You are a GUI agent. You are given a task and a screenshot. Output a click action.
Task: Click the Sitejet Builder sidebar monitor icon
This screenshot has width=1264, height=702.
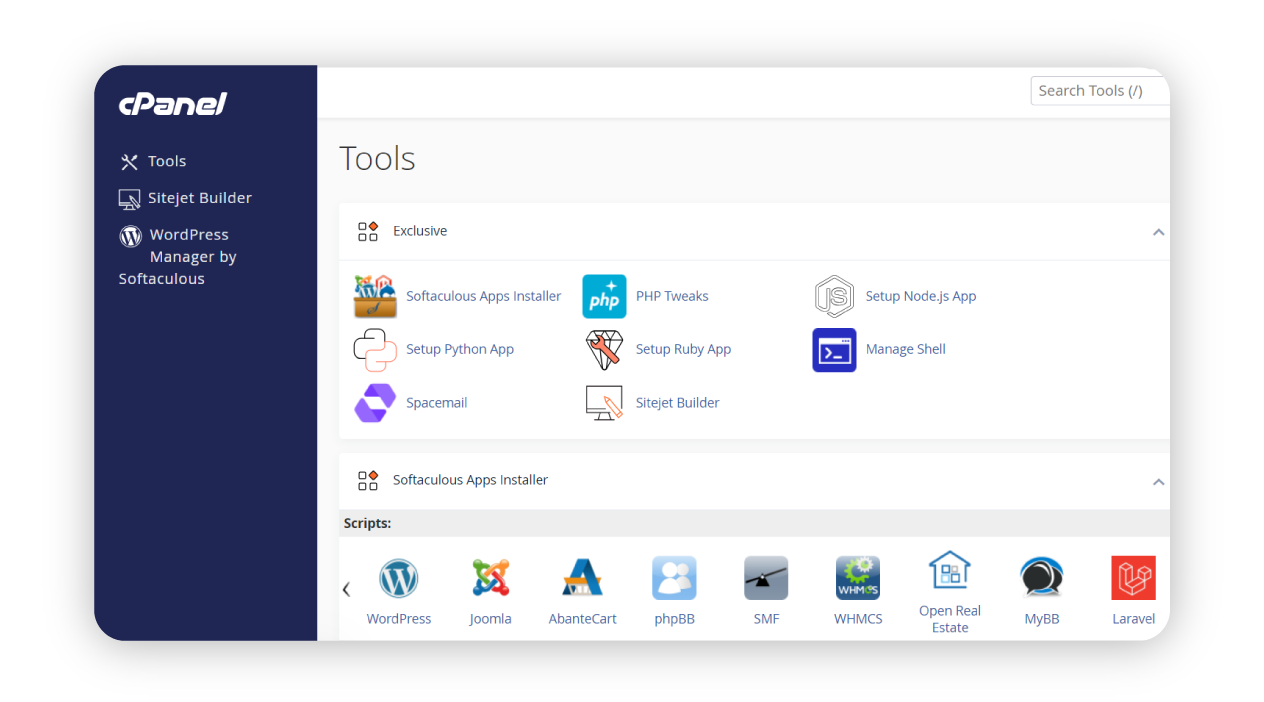(130, 199)
